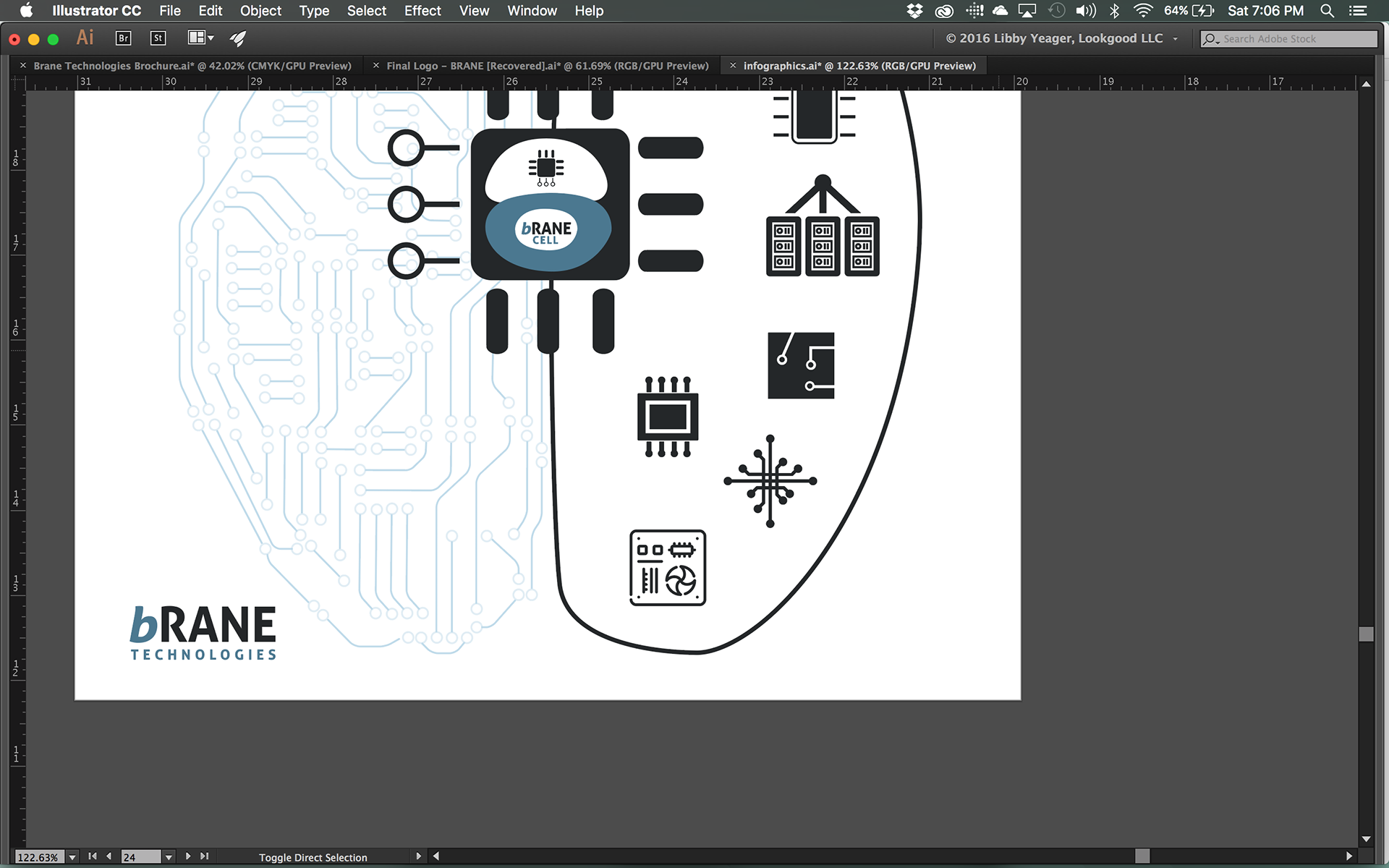Click the scroll left arrow
Viewport: 1389px width, 868px height.
[436, 856]
